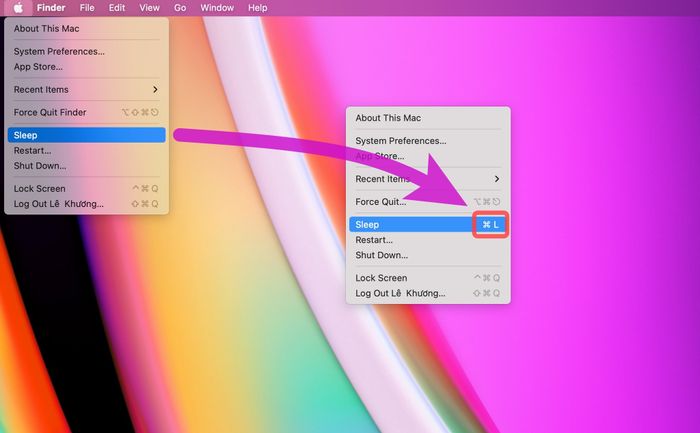Select Force Quit Finder entry

coord(87,112)
